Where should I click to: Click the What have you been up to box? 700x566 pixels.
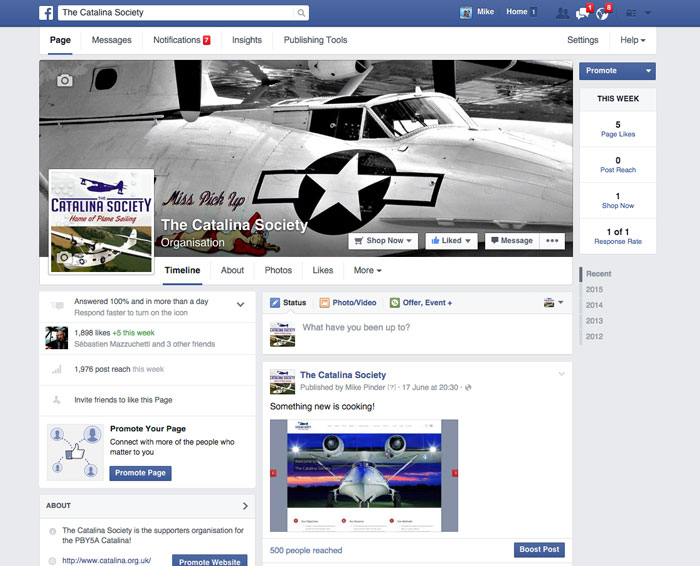click(x=417, y=334)
